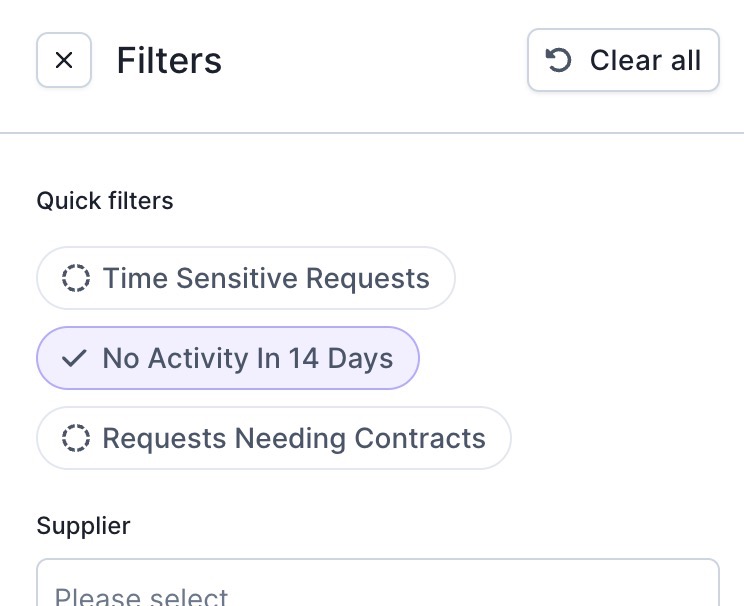The height and width of the screenshot is (606, 744).
Task: Click the checkmark icon on No Activity In 14 Days
Action: pyautogui.click(x=74, y=358)
